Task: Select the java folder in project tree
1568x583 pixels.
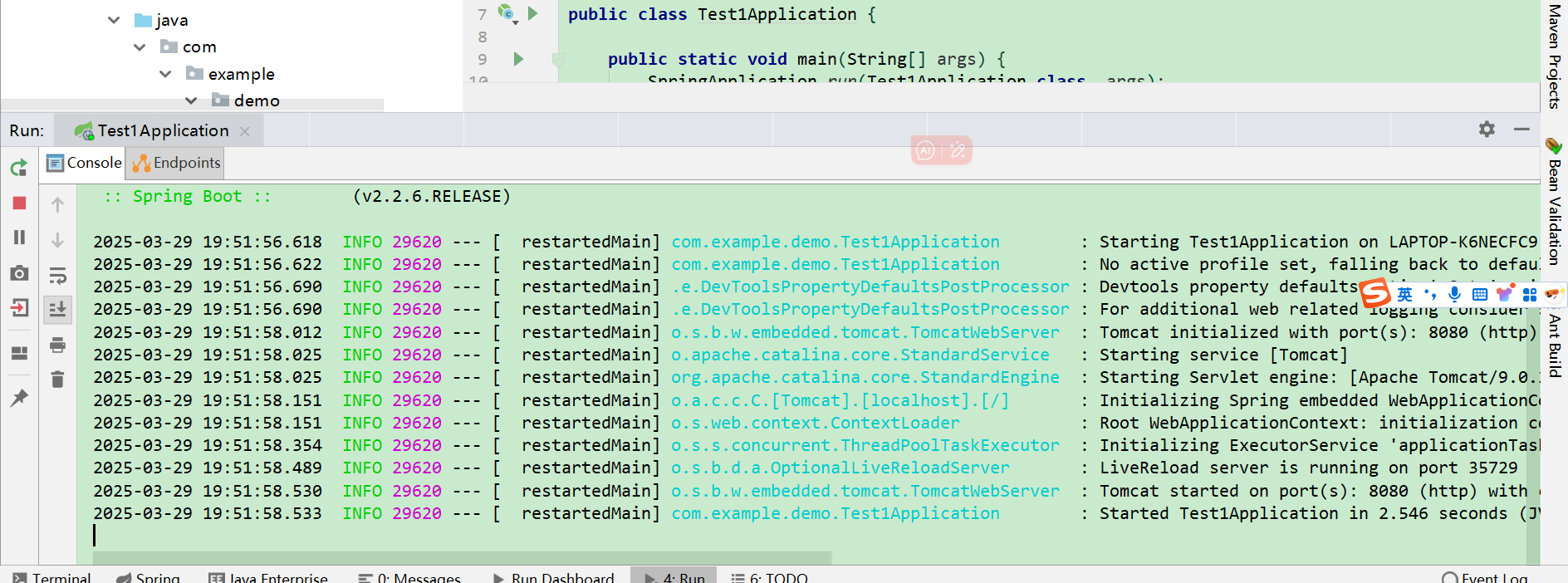Action: (172, 20)
